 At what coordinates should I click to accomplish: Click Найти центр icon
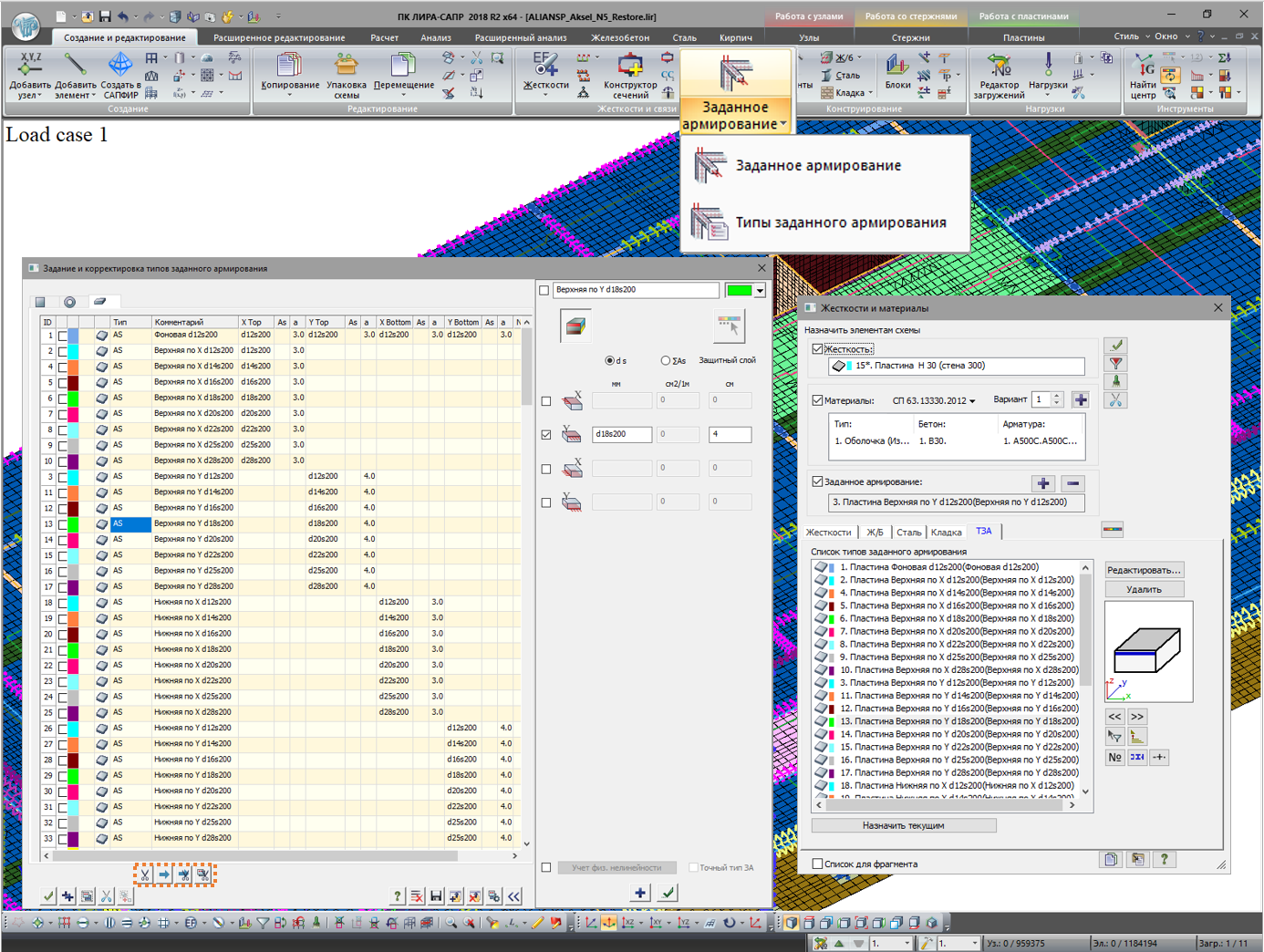tap(1143, 75)
